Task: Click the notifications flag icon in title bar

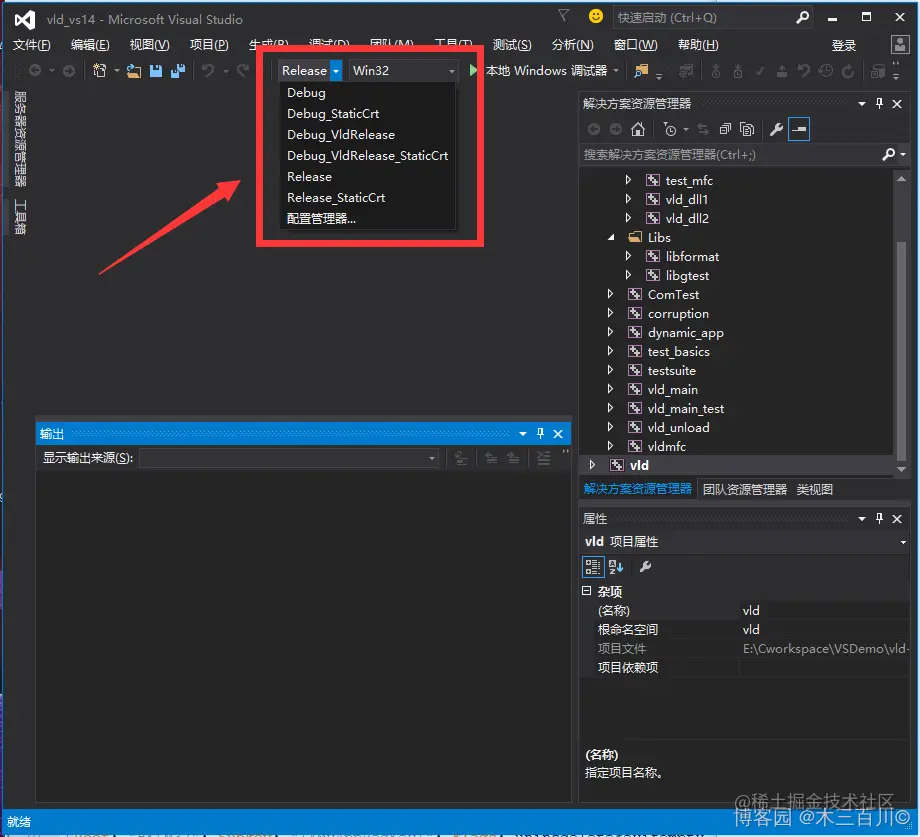Action: click(563, 16)
